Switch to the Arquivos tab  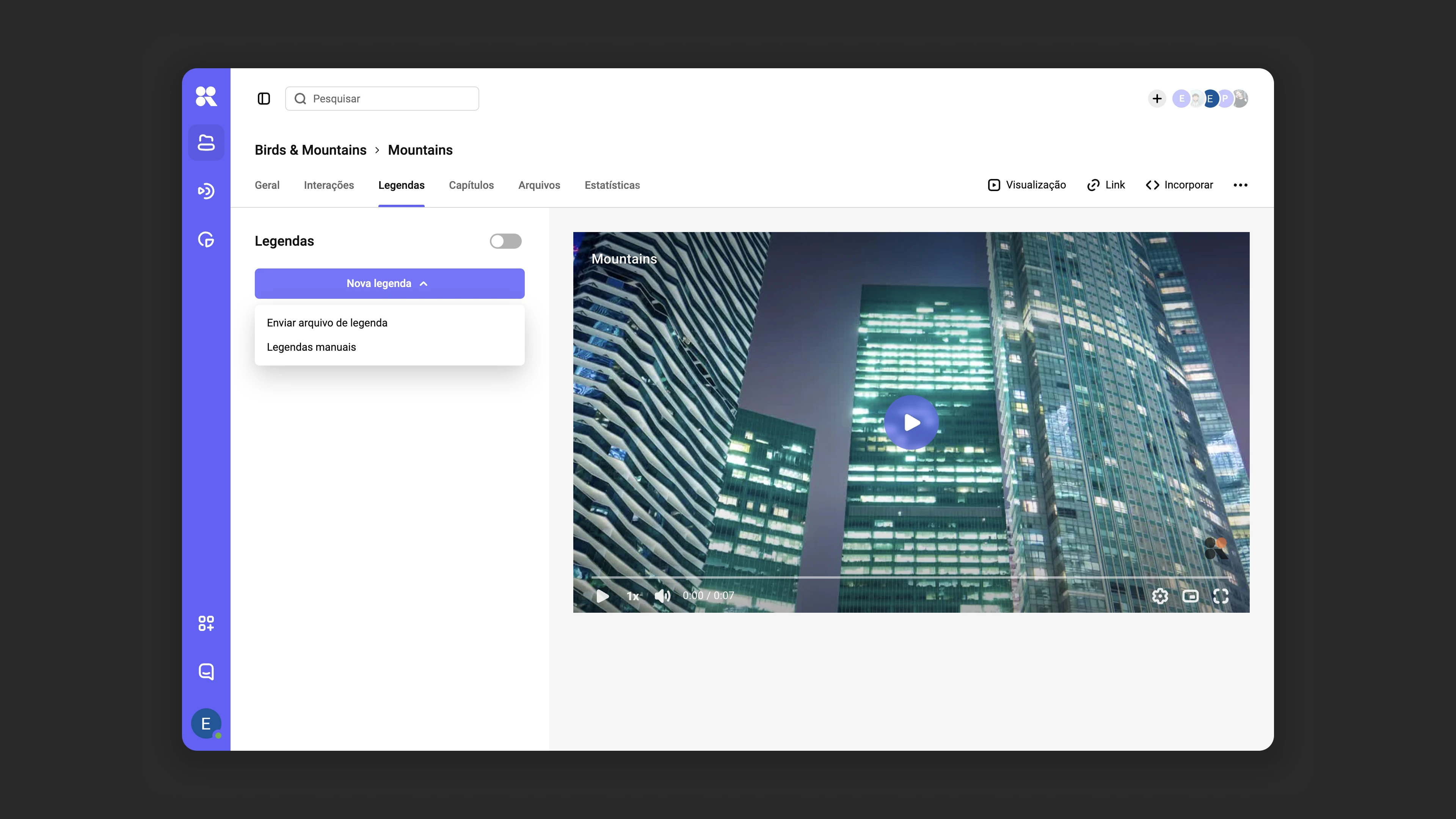click(539, 185)
